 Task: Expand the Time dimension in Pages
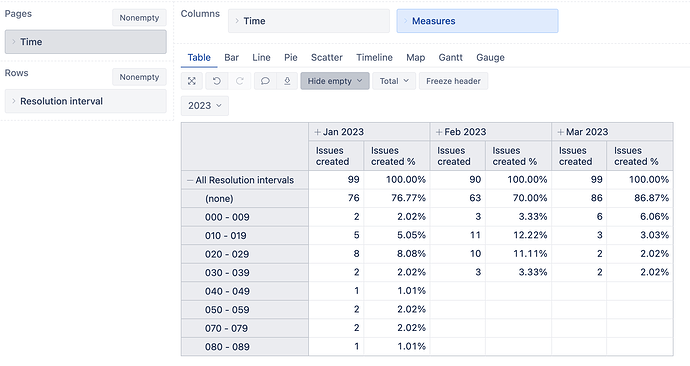coord(14,42)
